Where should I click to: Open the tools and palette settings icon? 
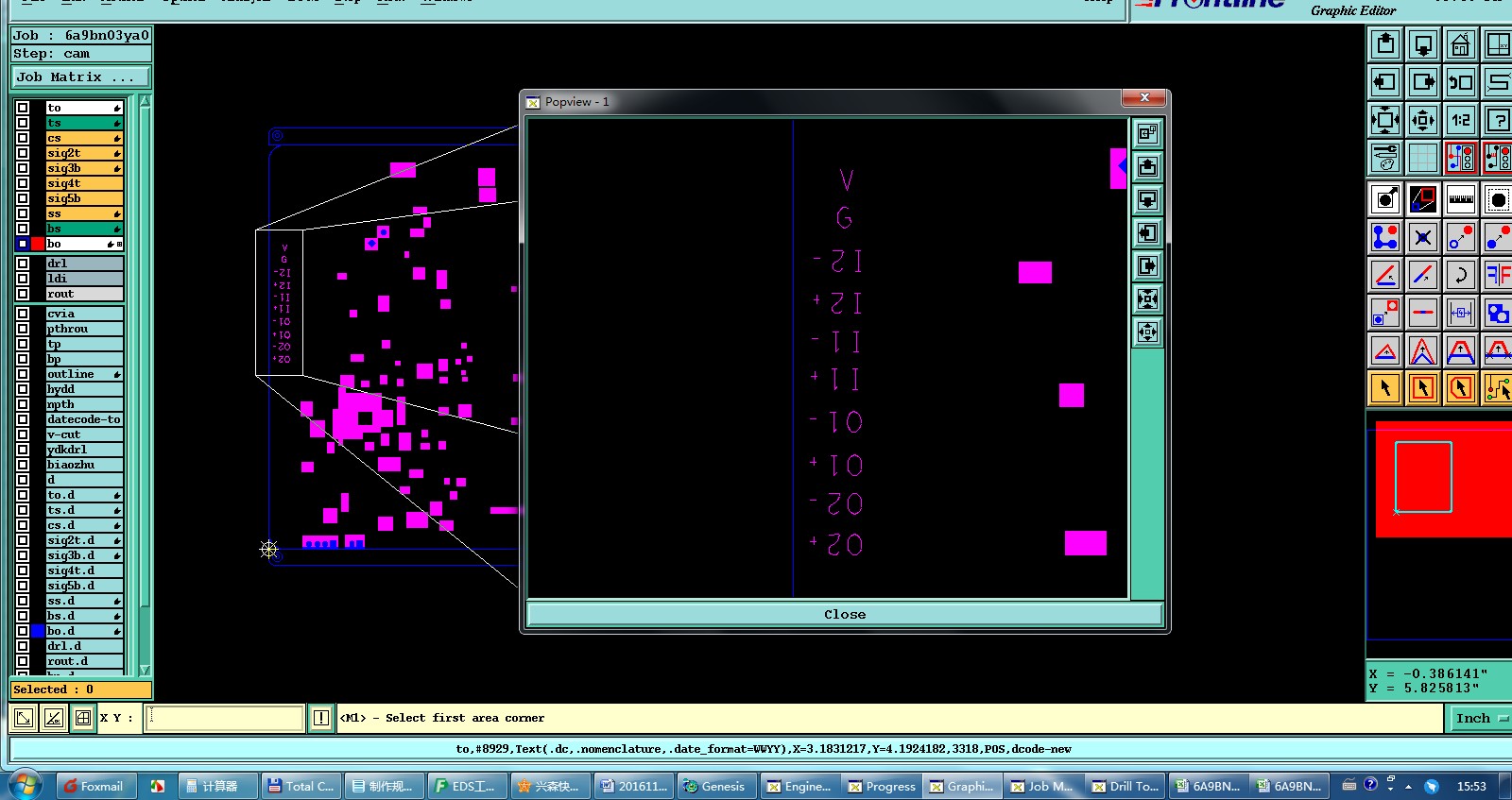pyautogui.click(x=1385, y=158)
